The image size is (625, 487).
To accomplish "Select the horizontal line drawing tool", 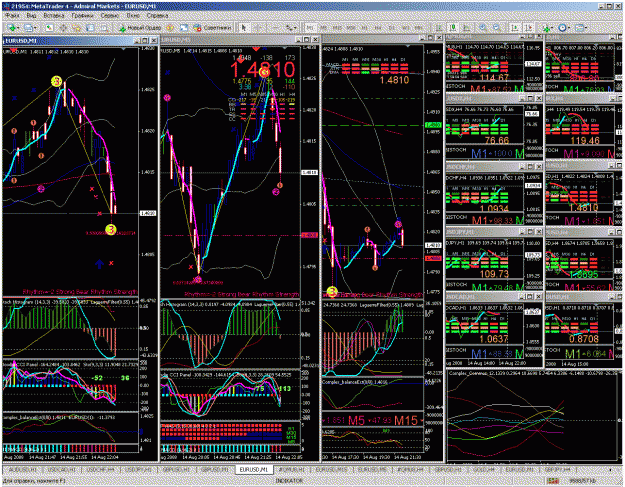I will pyautogui.click(x=276, y=28).
